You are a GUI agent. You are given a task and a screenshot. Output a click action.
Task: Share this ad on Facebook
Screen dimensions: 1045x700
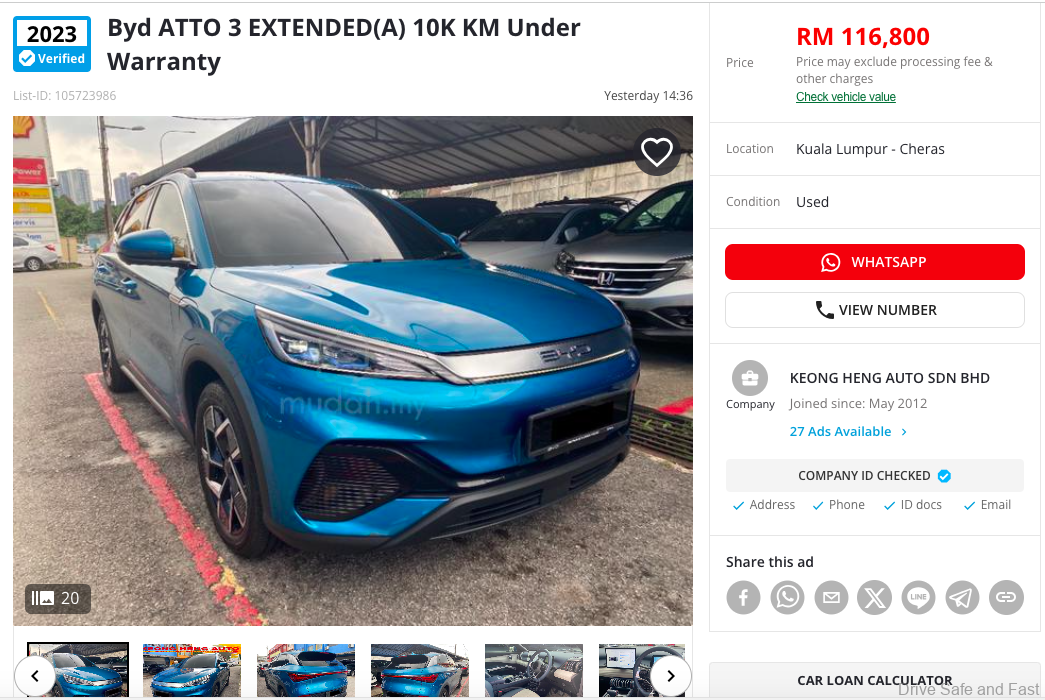[x=743, y=597]
